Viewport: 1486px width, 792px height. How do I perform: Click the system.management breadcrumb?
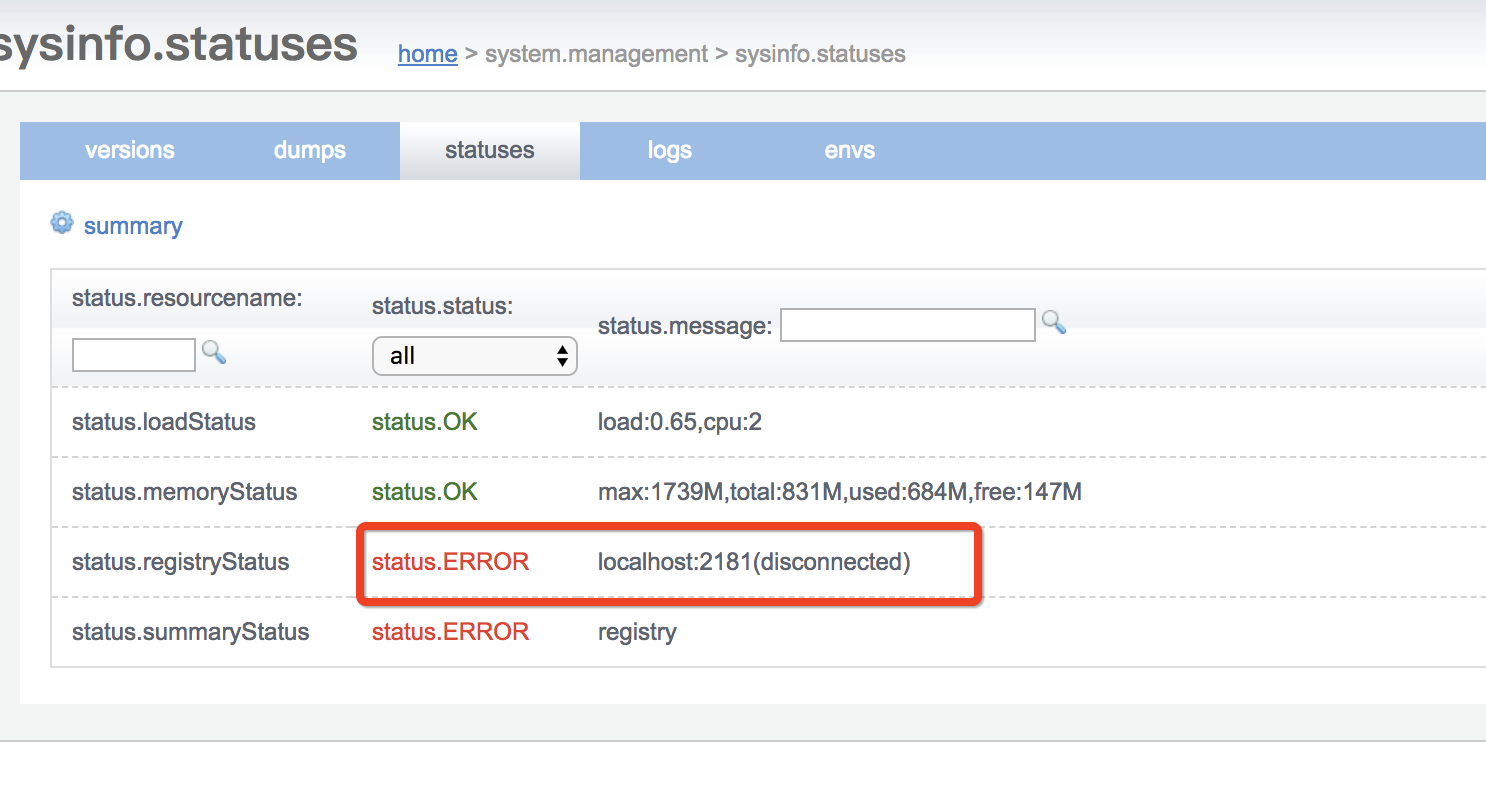coord(596,54)
